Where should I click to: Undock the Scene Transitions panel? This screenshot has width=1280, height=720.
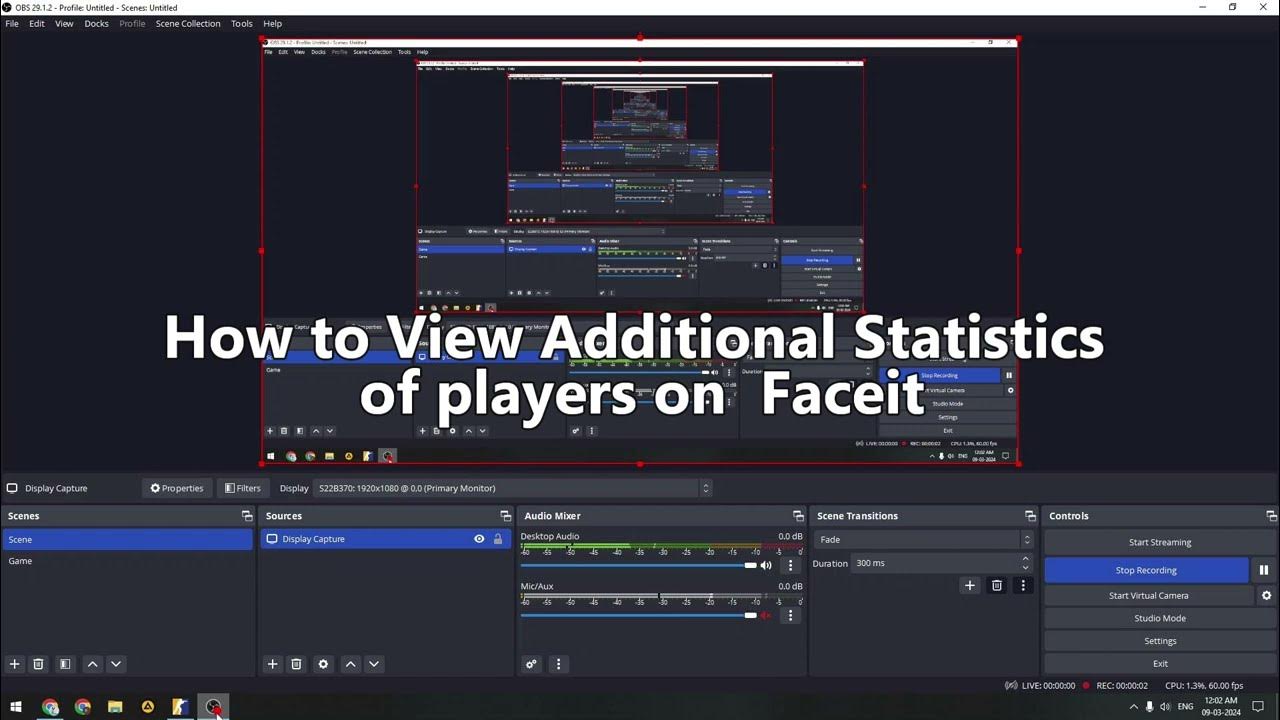1030,516
